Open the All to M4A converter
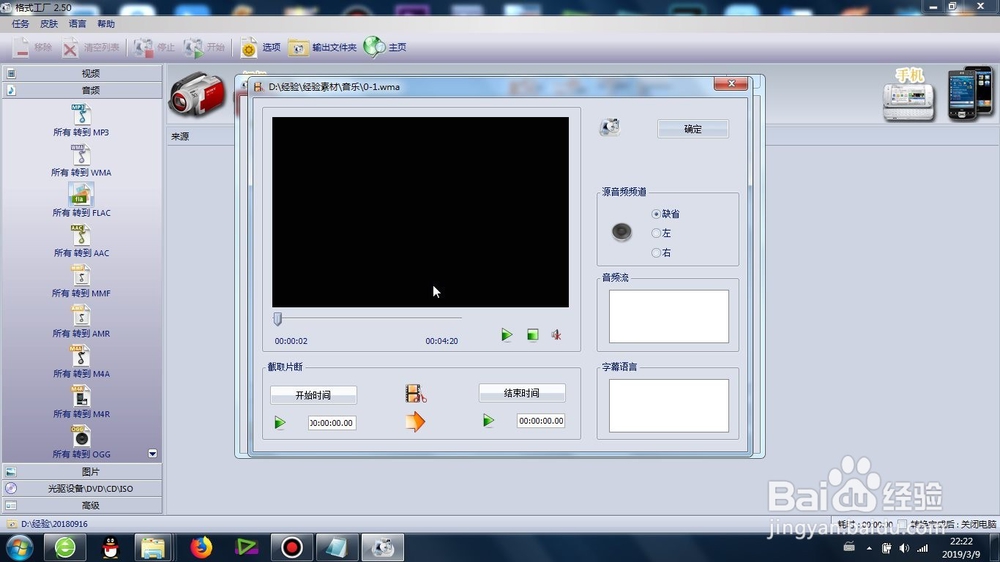This screenshot has width=1000, height=562. click(x=81, y=356)
